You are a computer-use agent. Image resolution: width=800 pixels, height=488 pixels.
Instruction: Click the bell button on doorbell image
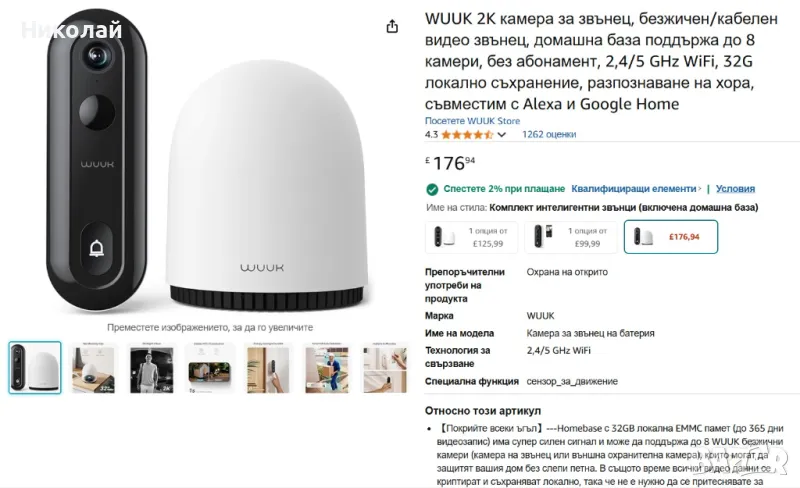96,249
